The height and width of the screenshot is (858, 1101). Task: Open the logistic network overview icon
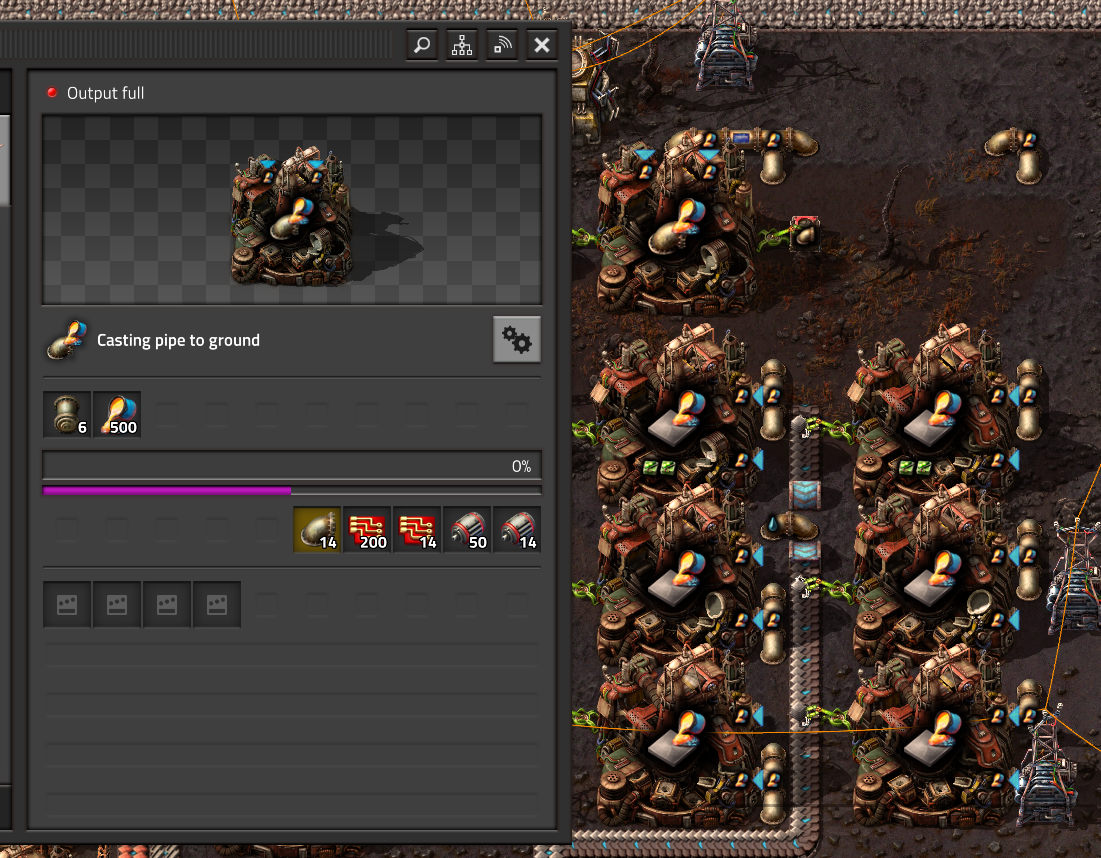point(461,45)
